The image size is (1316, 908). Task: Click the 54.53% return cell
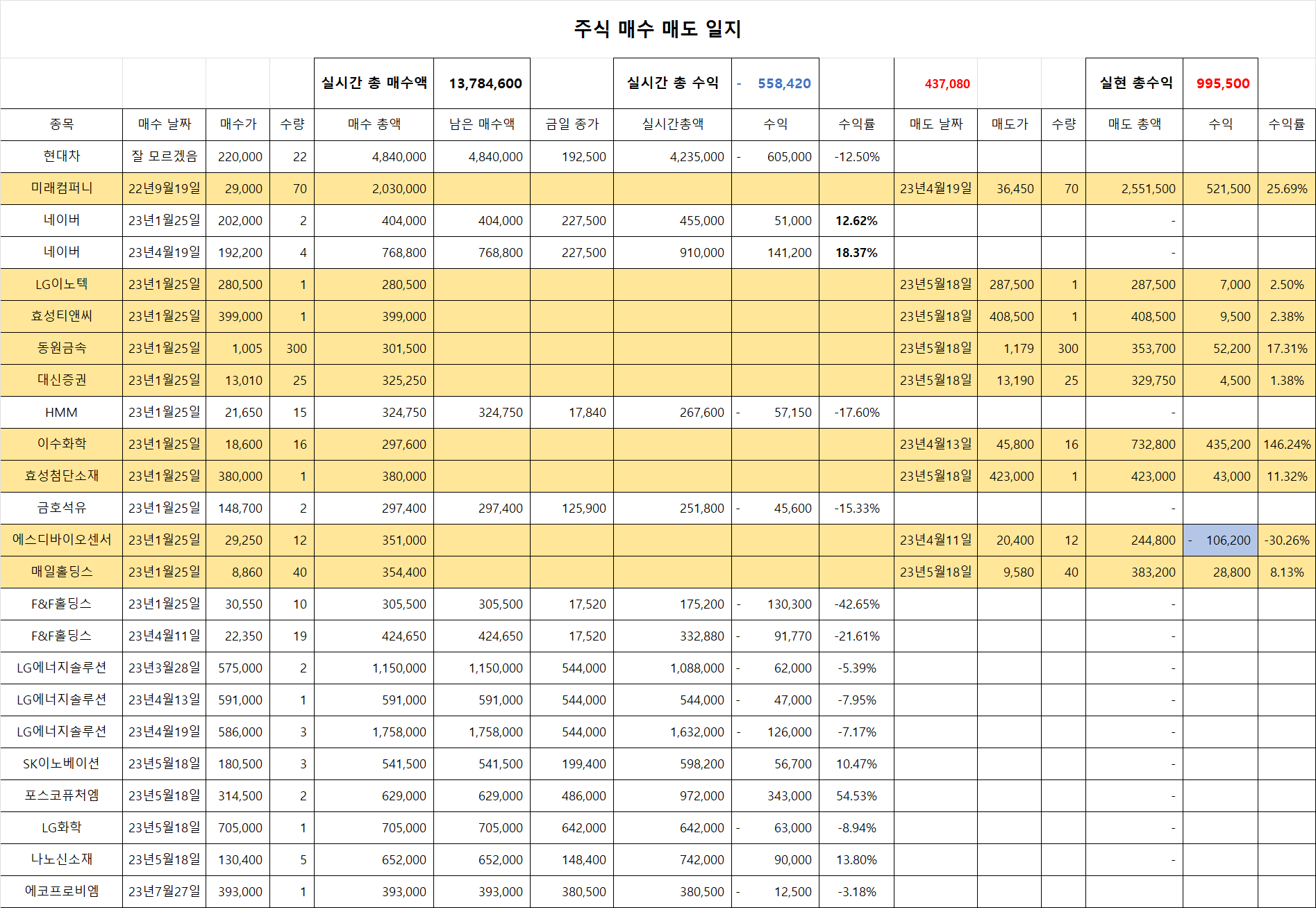point(856,795)
